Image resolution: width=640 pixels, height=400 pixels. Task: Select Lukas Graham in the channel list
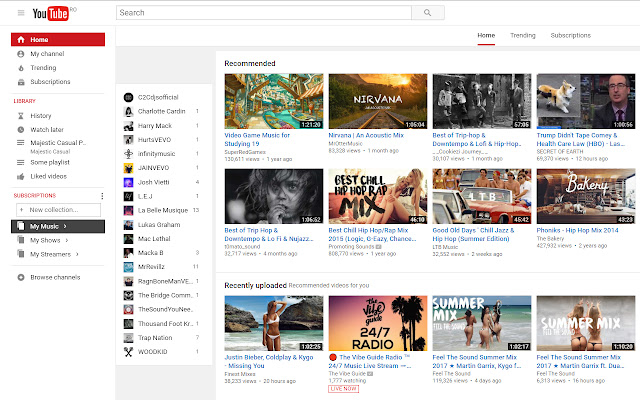[159, 225]
